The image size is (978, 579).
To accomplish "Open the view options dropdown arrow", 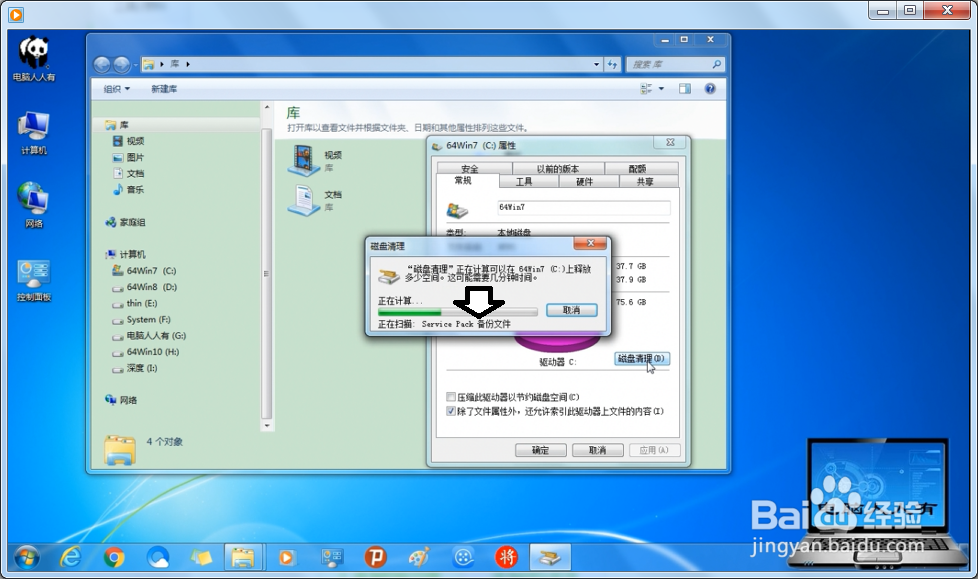I will pos(661,89).
